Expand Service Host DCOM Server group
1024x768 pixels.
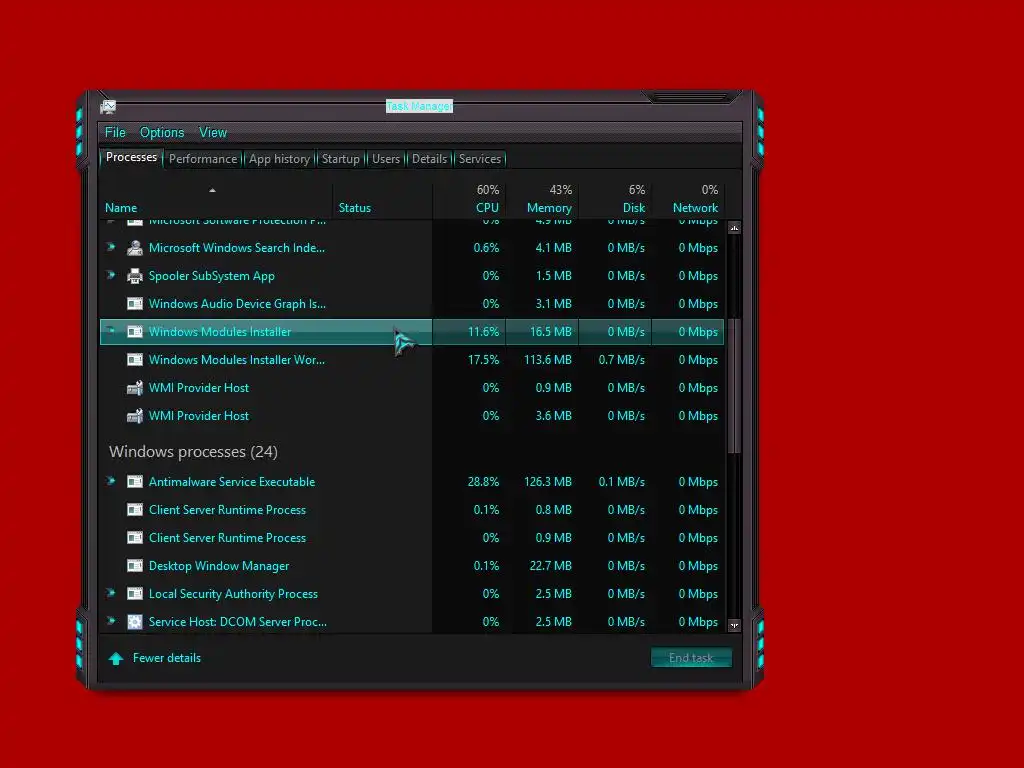tap(111, 621)
